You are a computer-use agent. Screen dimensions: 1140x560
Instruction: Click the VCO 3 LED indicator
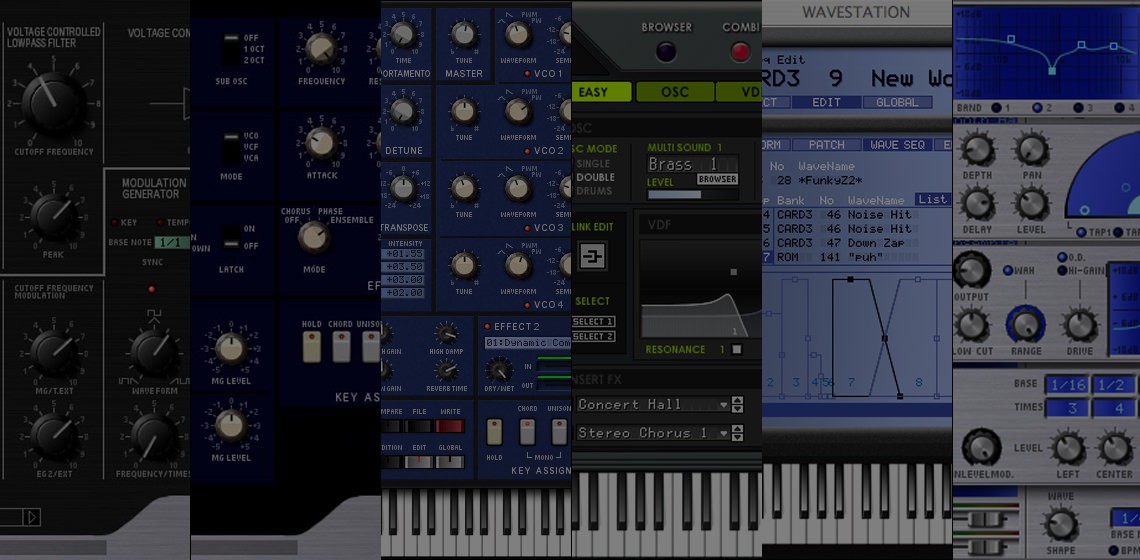tap(527, 228)
